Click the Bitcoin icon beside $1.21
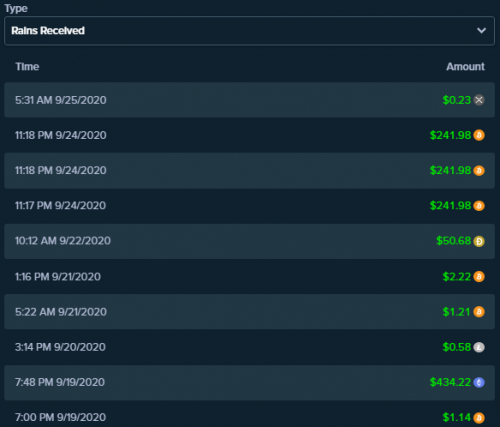Screen dimensions: 500x427 coord(479,312)
